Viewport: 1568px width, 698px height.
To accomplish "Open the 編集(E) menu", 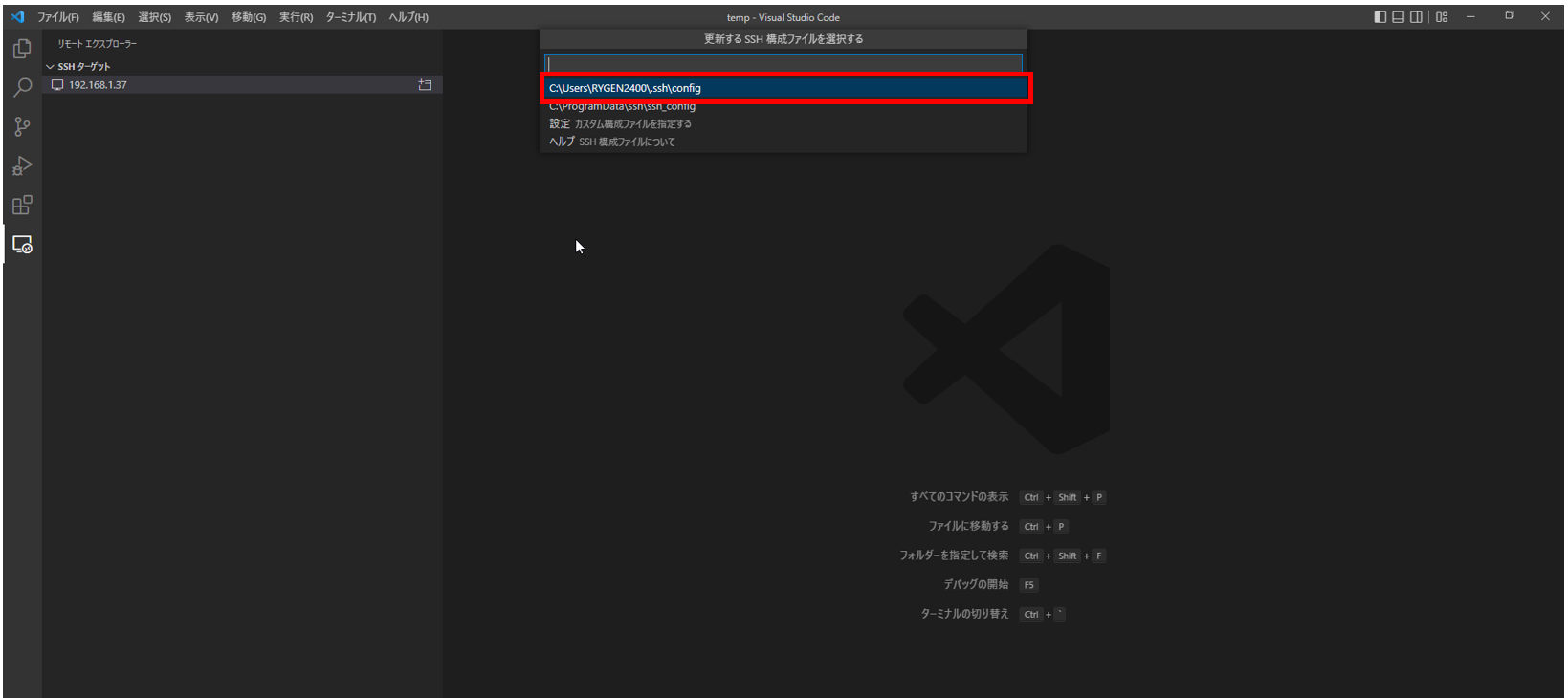I will pyautogui.click(x=108, y=17).
